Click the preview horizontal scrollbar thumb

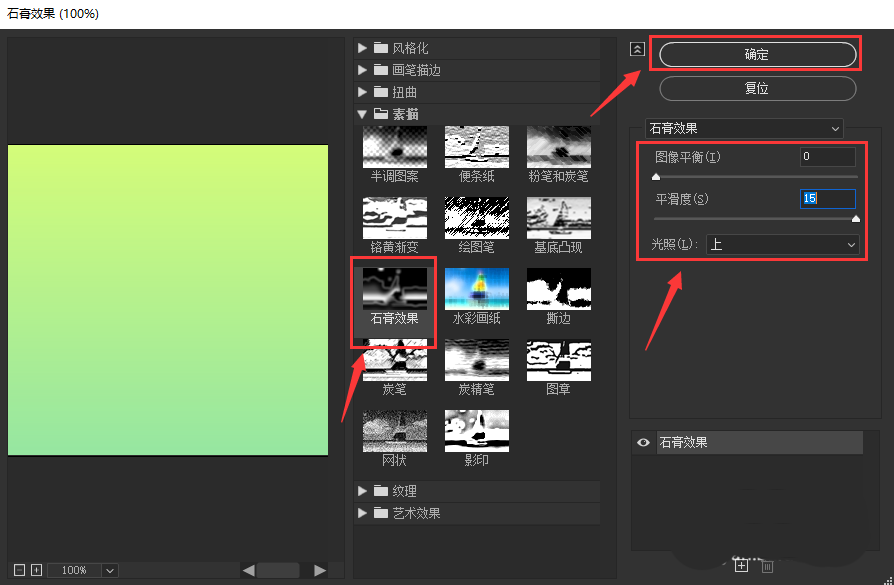(x=278, y=570)
